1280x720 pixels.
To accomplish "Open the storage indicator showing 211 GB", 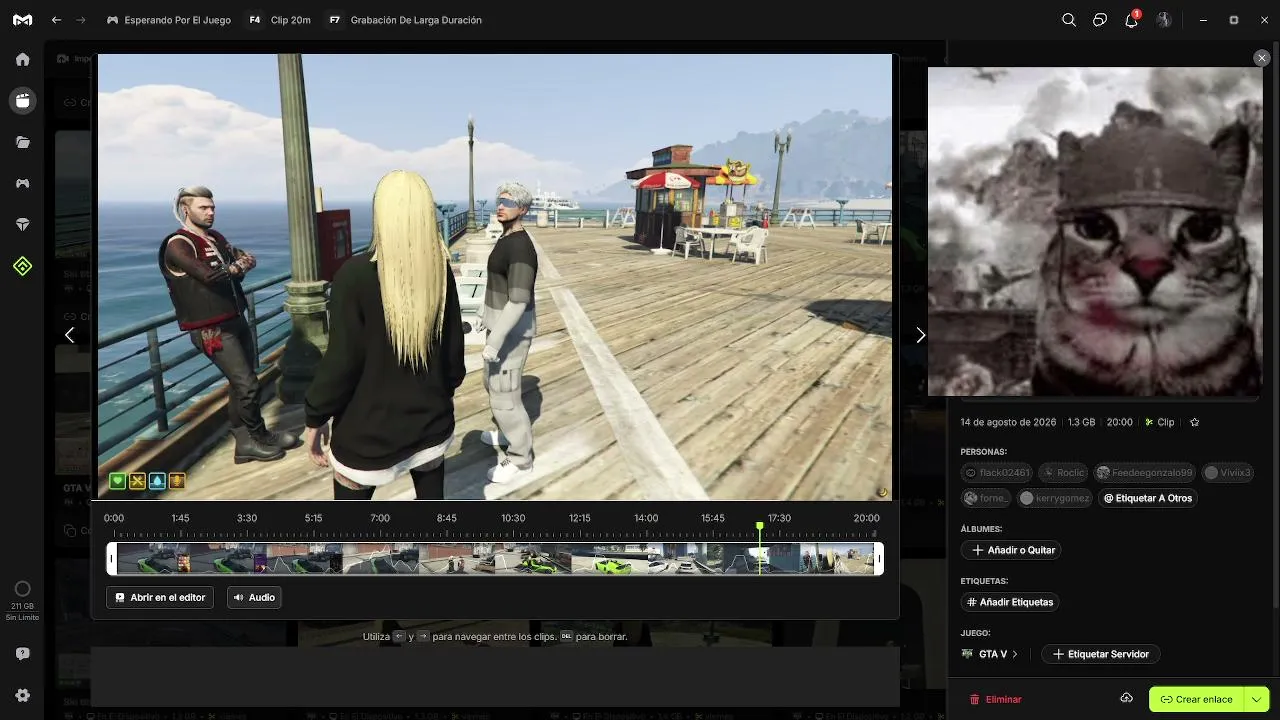I will tap(22, 599).
